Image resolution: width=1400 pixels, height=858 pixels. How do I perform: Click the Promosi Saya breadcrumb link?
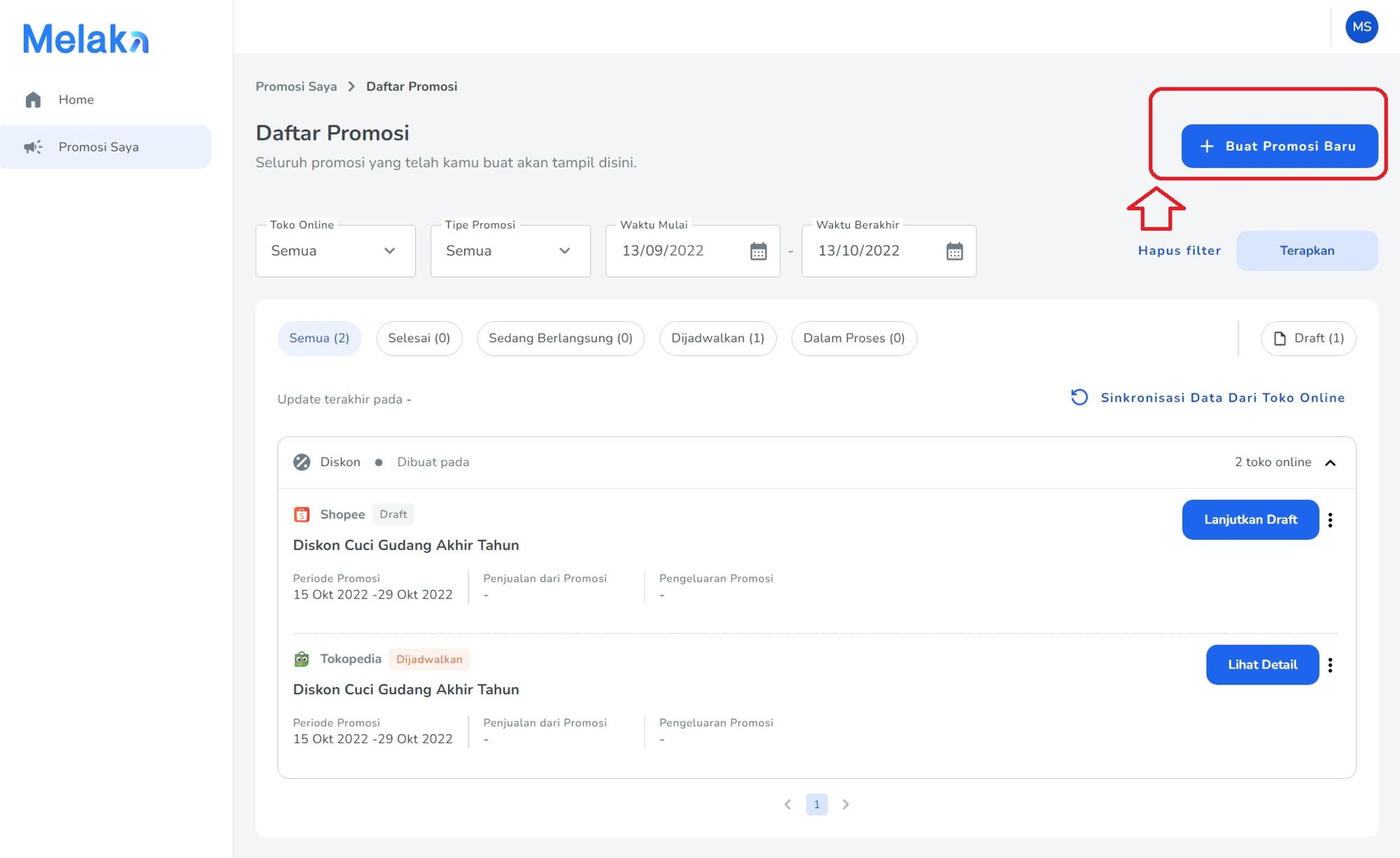296,86
